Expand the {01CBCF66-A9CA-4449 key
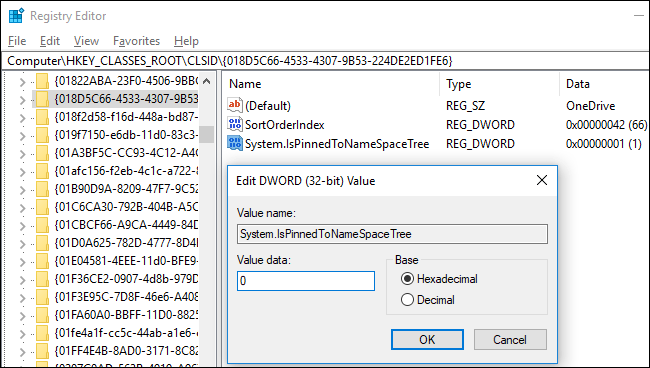This screenshot has width=650, height=368. [x=22, y=226]
